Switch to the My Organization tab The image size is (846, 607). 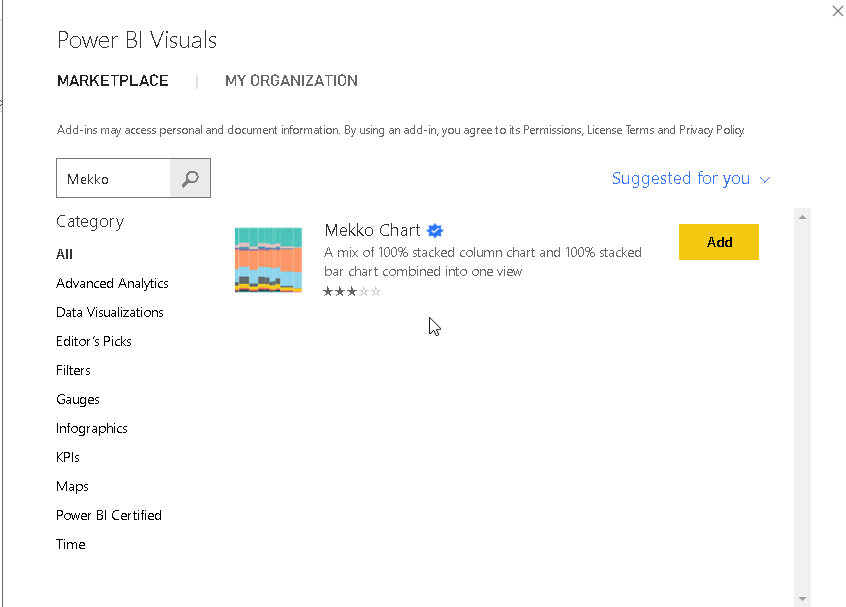(x=291, y=81)
